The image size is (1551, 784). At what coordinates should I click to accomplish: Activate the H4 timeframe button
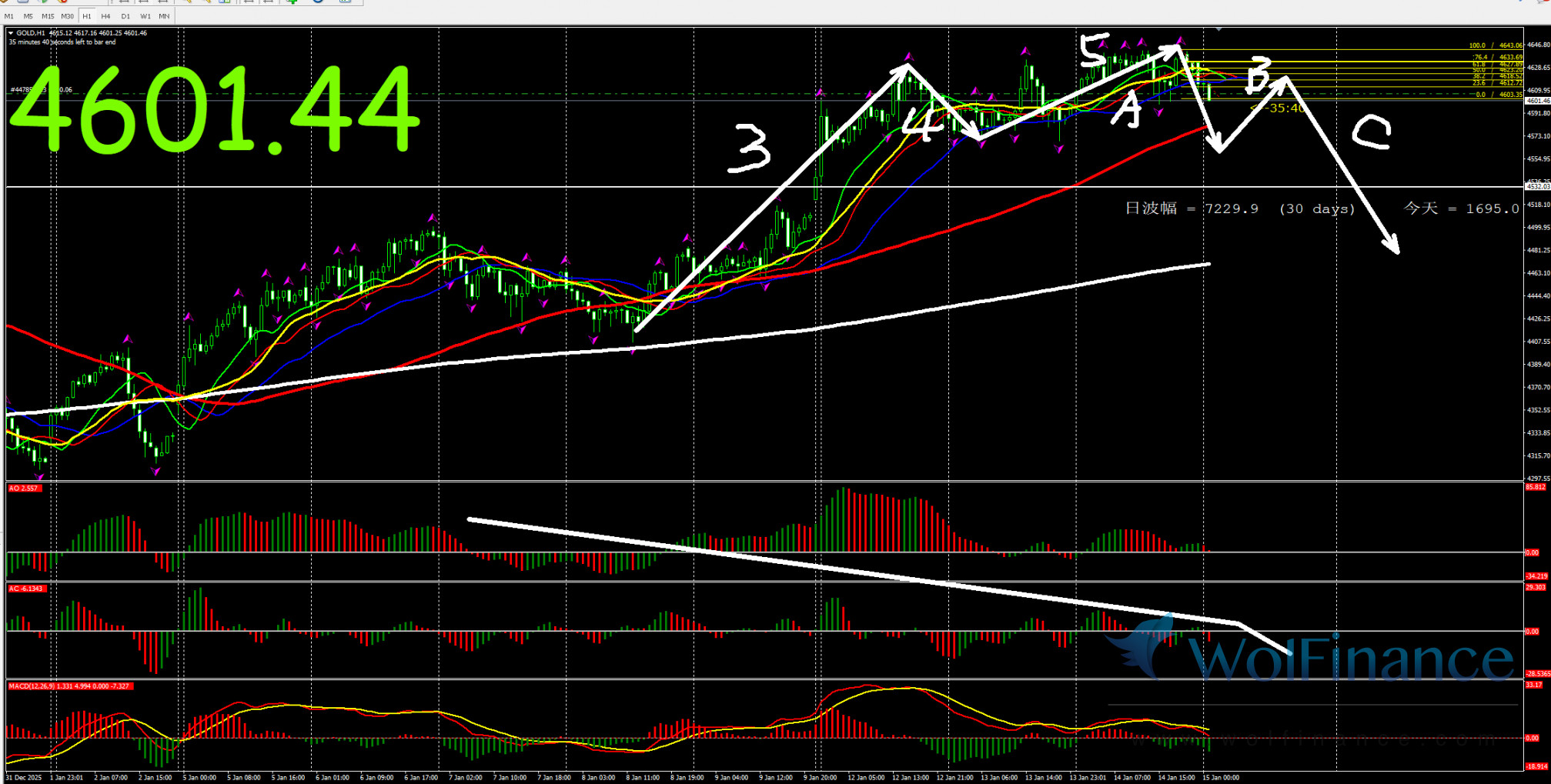[105, 16]
